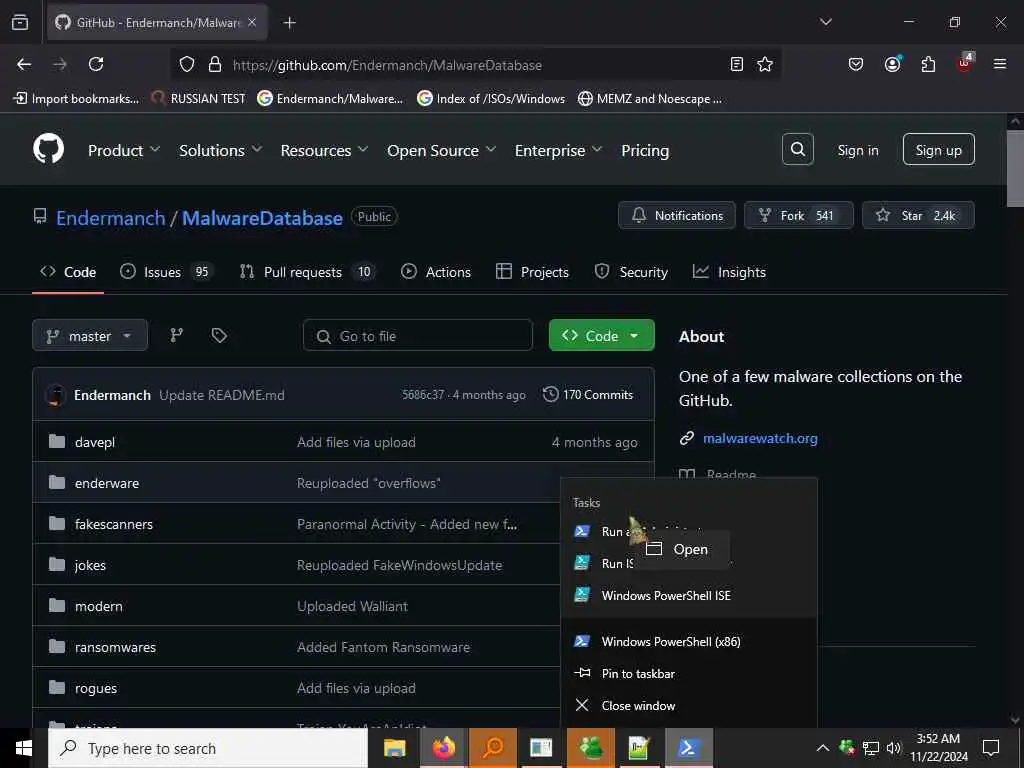
Task: Open the ransomwares folder
Action: click(x=116, y=647)
